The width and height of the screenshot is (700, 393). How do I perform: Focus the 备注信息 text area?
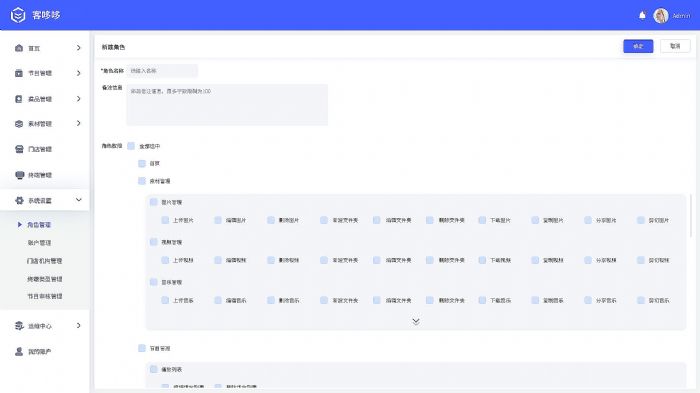pyautogui.click(x=227, y=105)
